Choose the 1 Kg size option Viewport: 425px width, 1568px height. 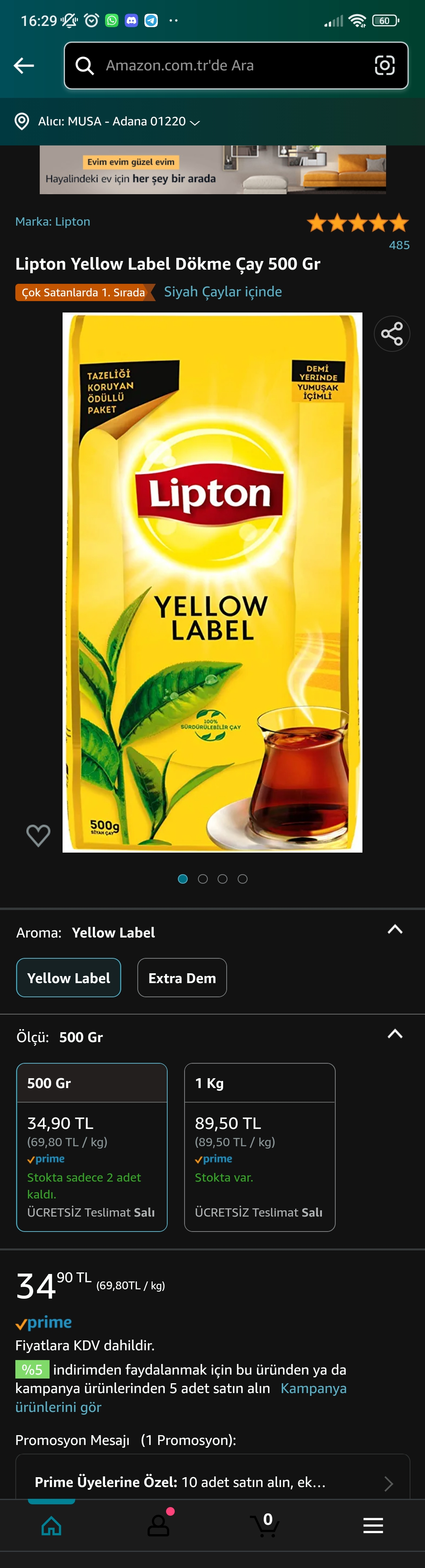[260, 1147]
